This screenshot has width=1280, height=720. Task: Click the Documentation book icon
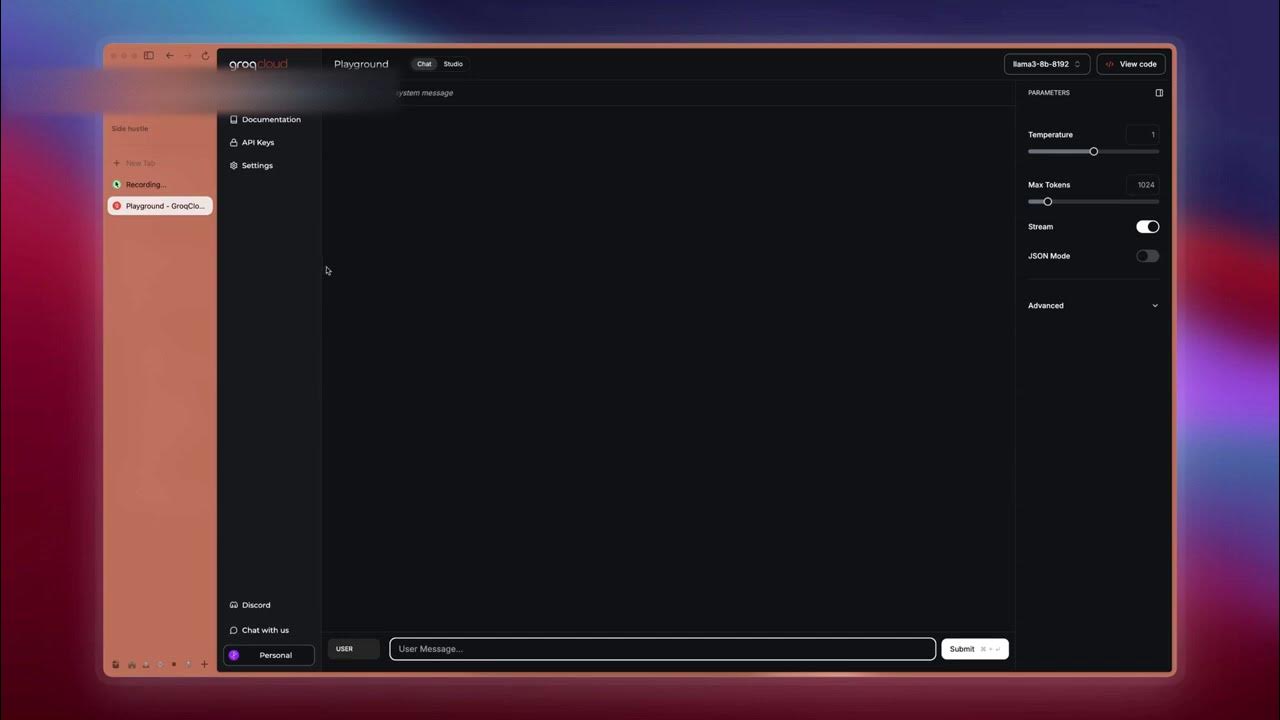click(234, 120)
